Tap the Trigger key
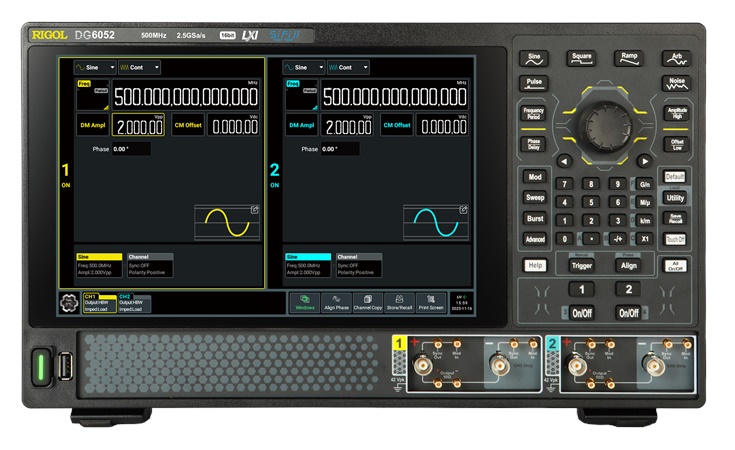This screenshot has width=735, height=450. point(582,266)
